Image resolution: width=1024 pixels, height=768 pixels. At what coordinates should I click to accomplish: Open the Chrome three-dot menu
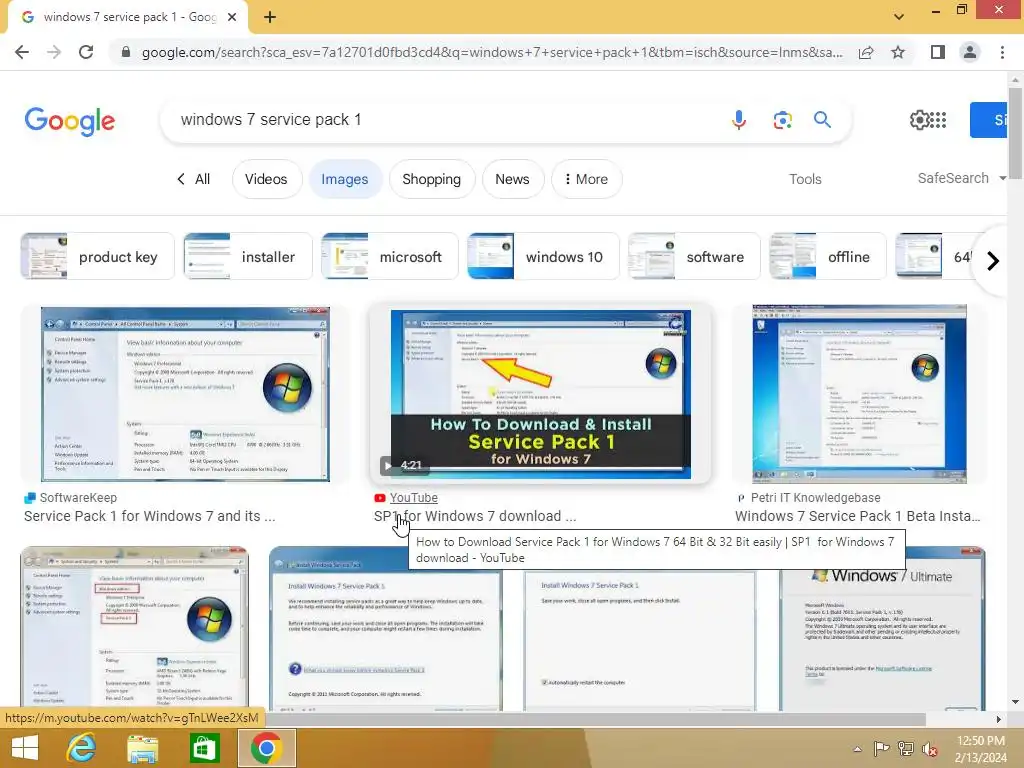[1002, 52]
